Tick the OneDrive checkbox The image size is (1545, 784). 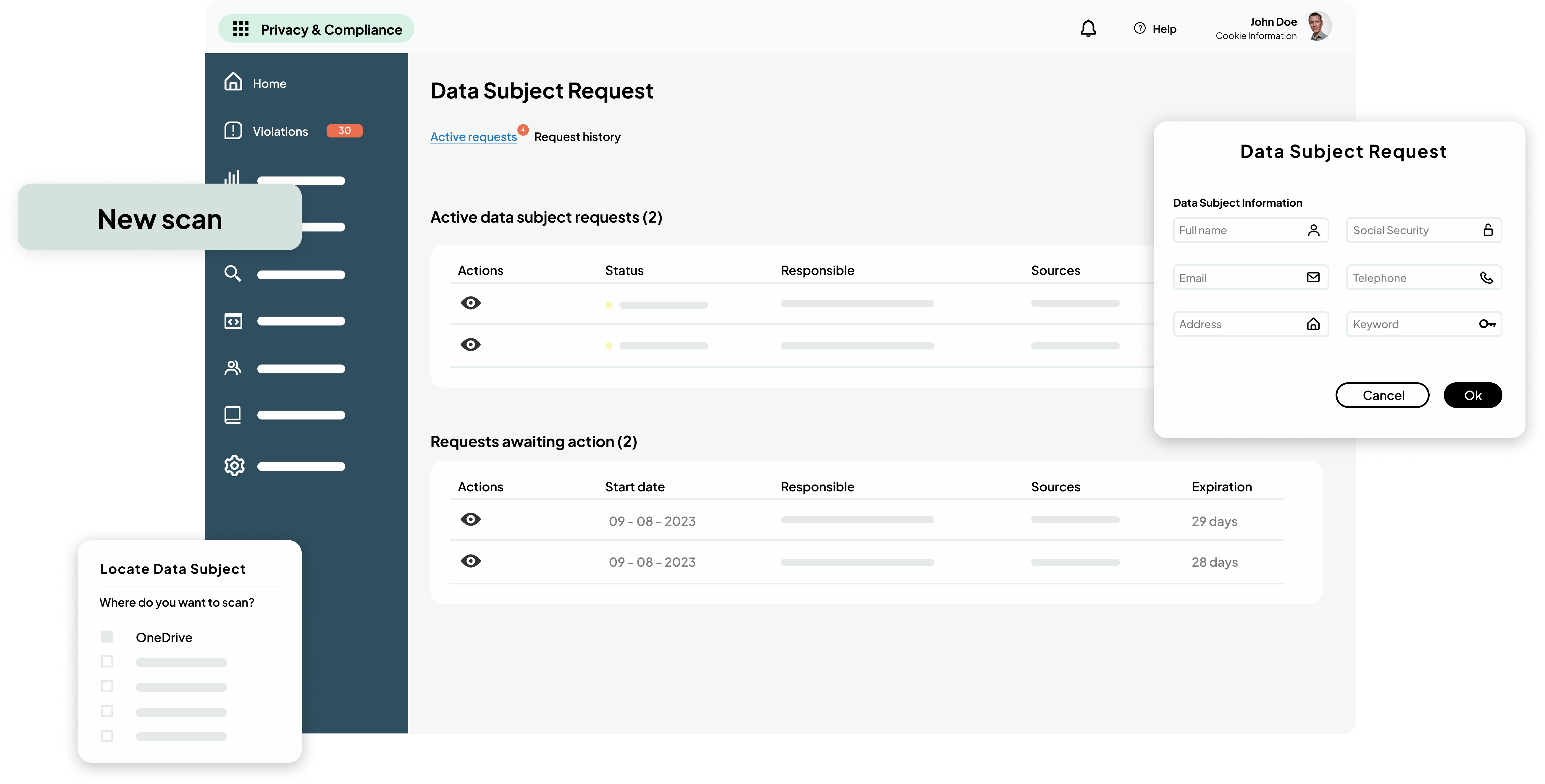[107, 636]
